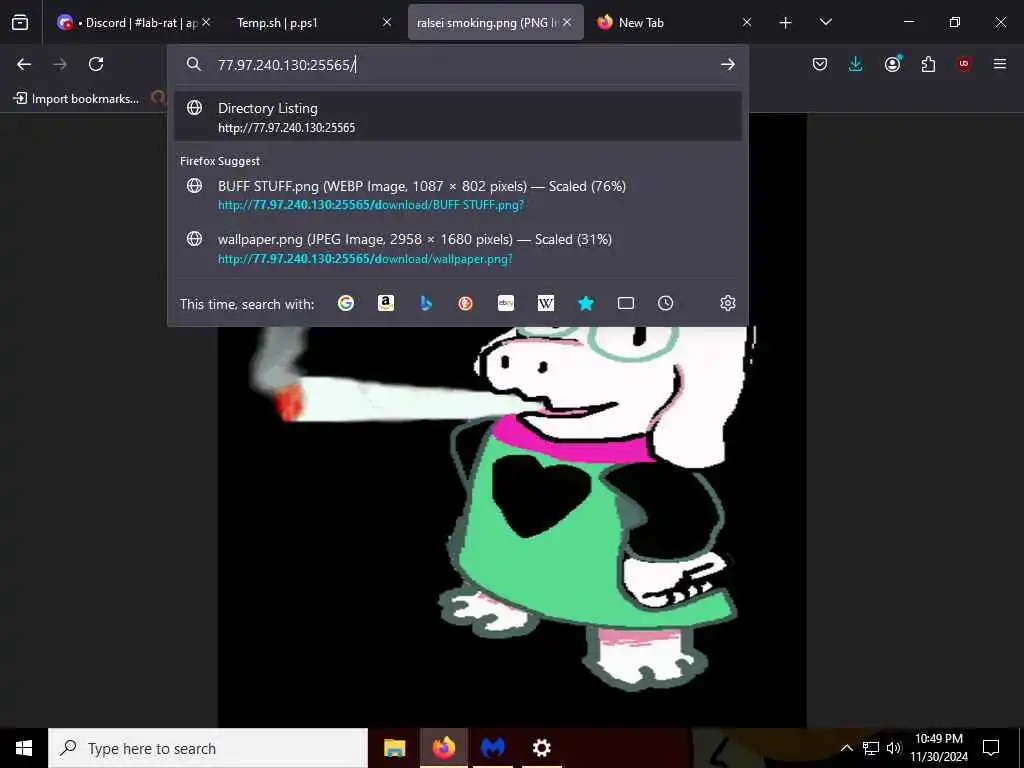Open the Windows Start menu
The height and width of the screenshot is (768, 1024).
[x=24, y=748]
